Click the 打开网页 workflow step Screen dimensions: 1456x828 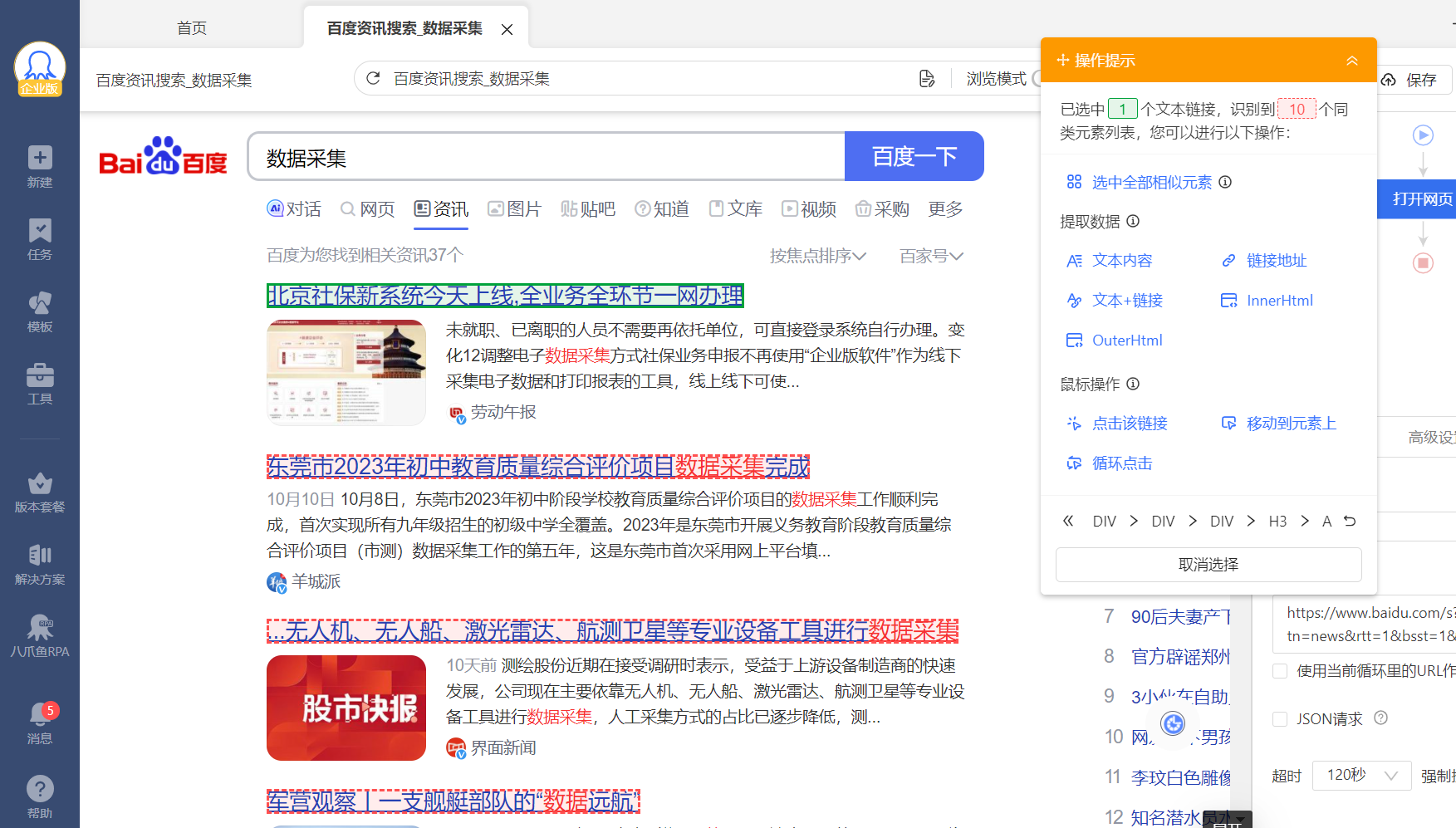pyautogui.click(x=1417, y=198)
